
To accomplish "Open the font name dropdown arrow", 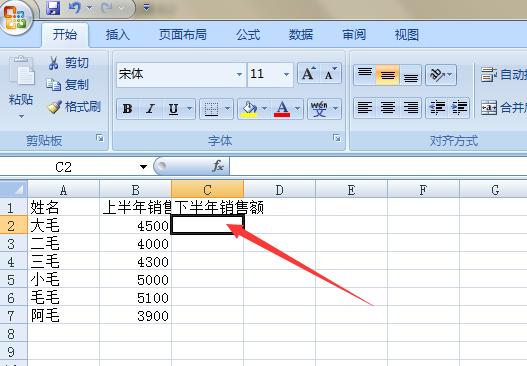I will tap(240, 74).
